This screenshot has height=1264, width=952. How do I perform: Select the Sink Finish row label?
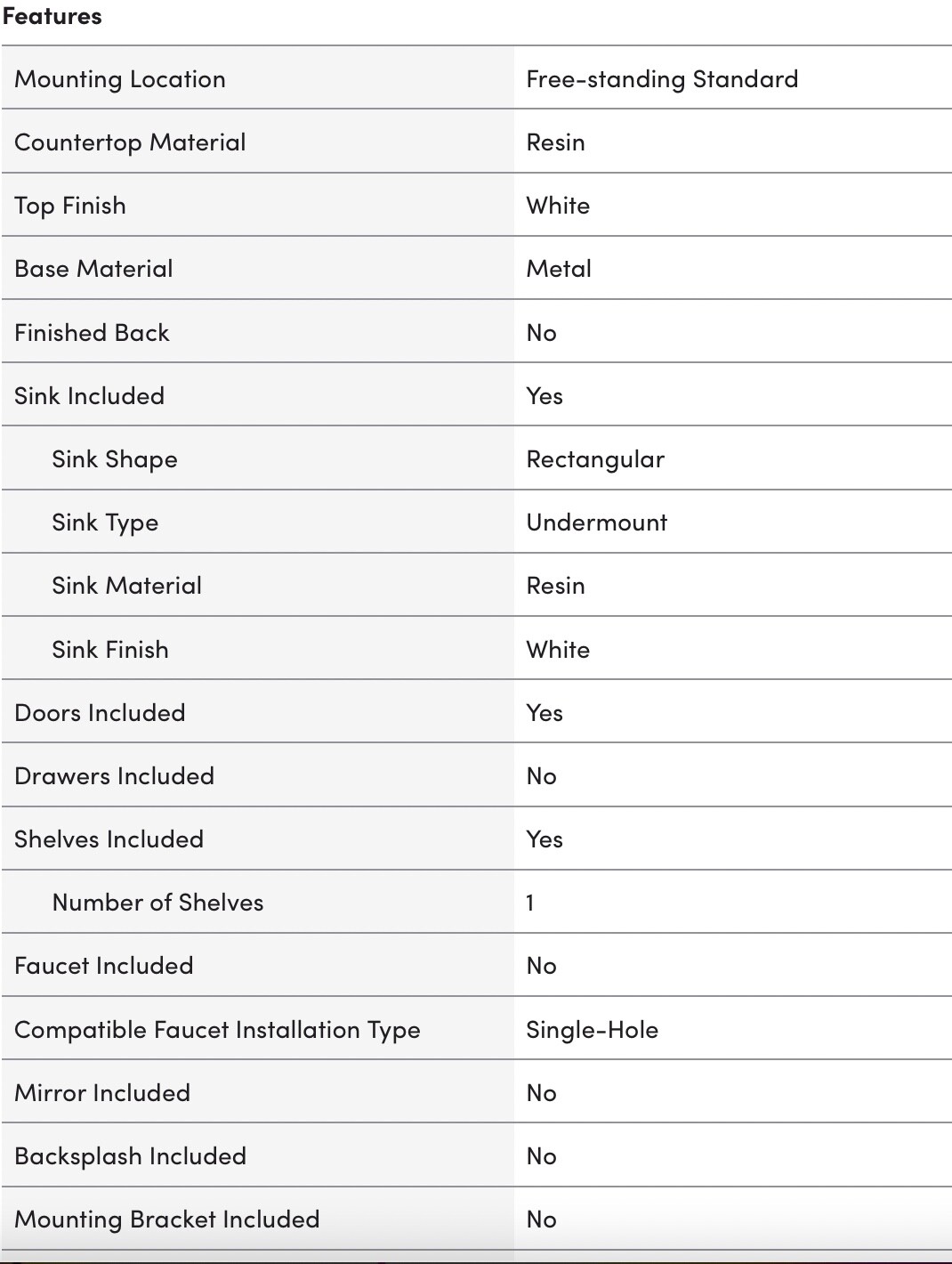(x=110, y=650)
